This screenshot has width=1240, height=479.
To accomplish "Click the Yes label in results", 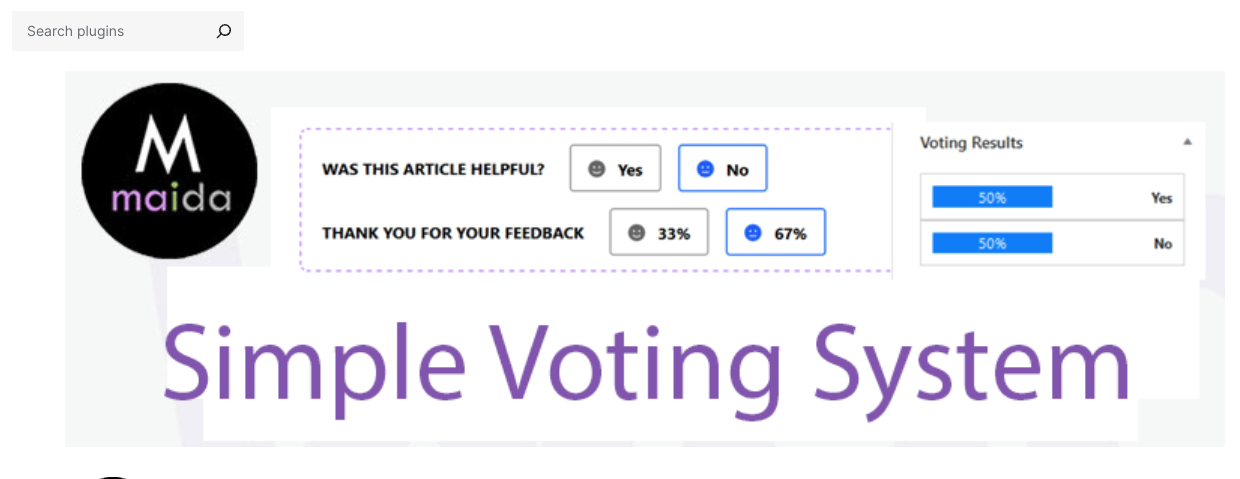I will pos(1161,198).
